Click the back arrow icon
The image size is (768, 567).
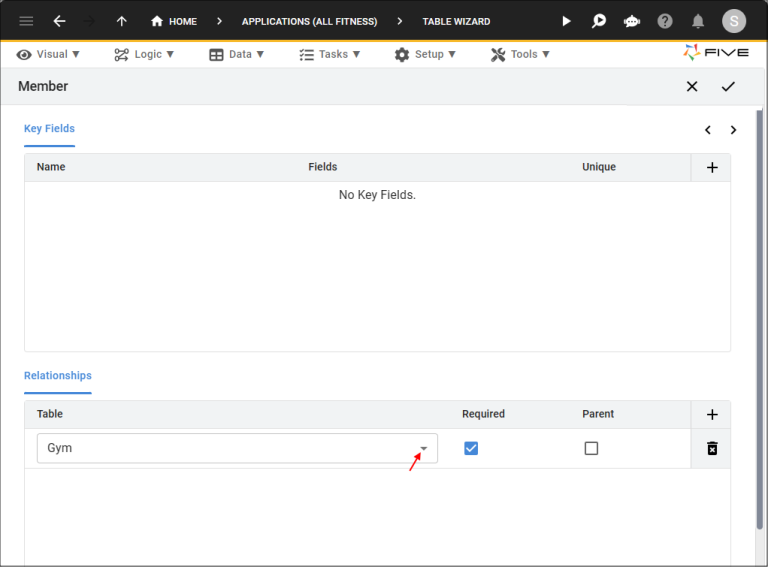coord(59,21)
